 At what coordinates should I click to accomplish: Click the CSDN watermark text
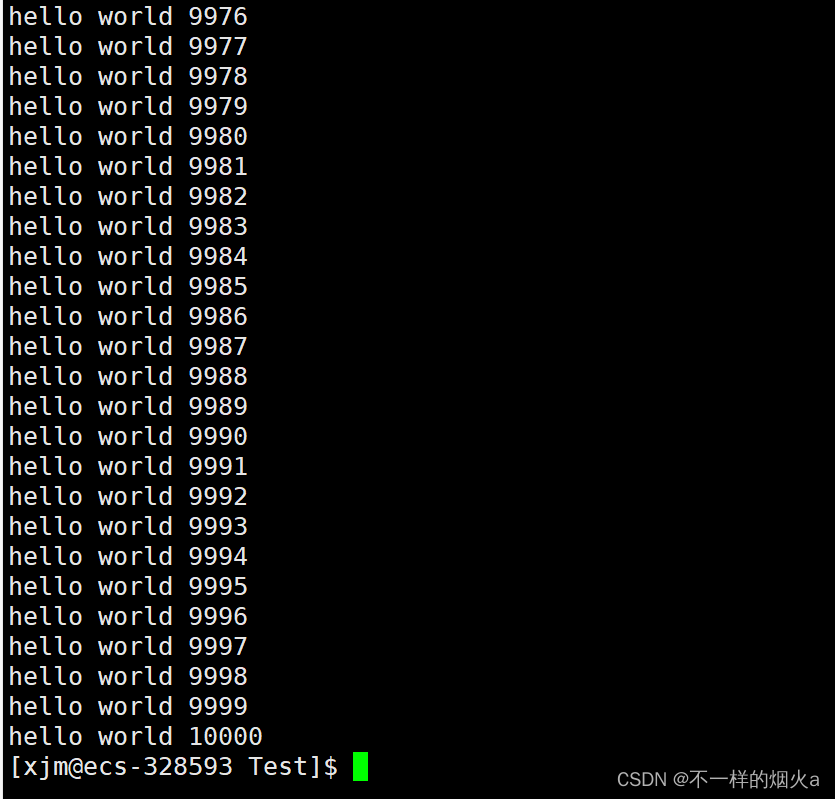pos(718,779)
